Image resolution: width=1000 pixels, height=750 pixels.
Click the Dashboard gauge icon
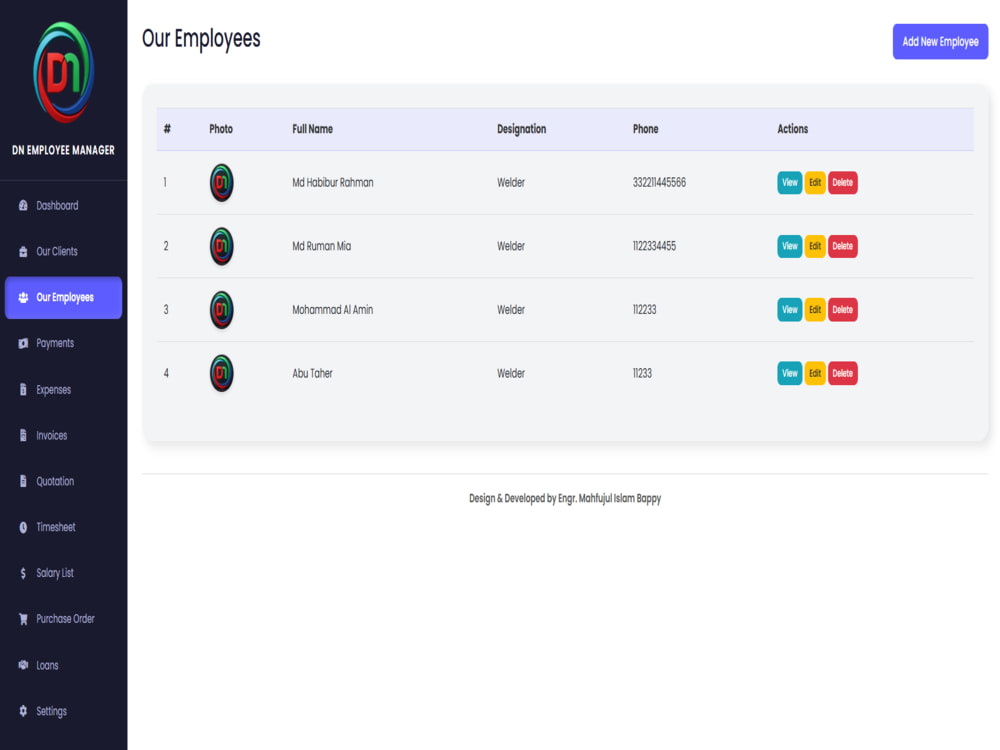point(23,205)
